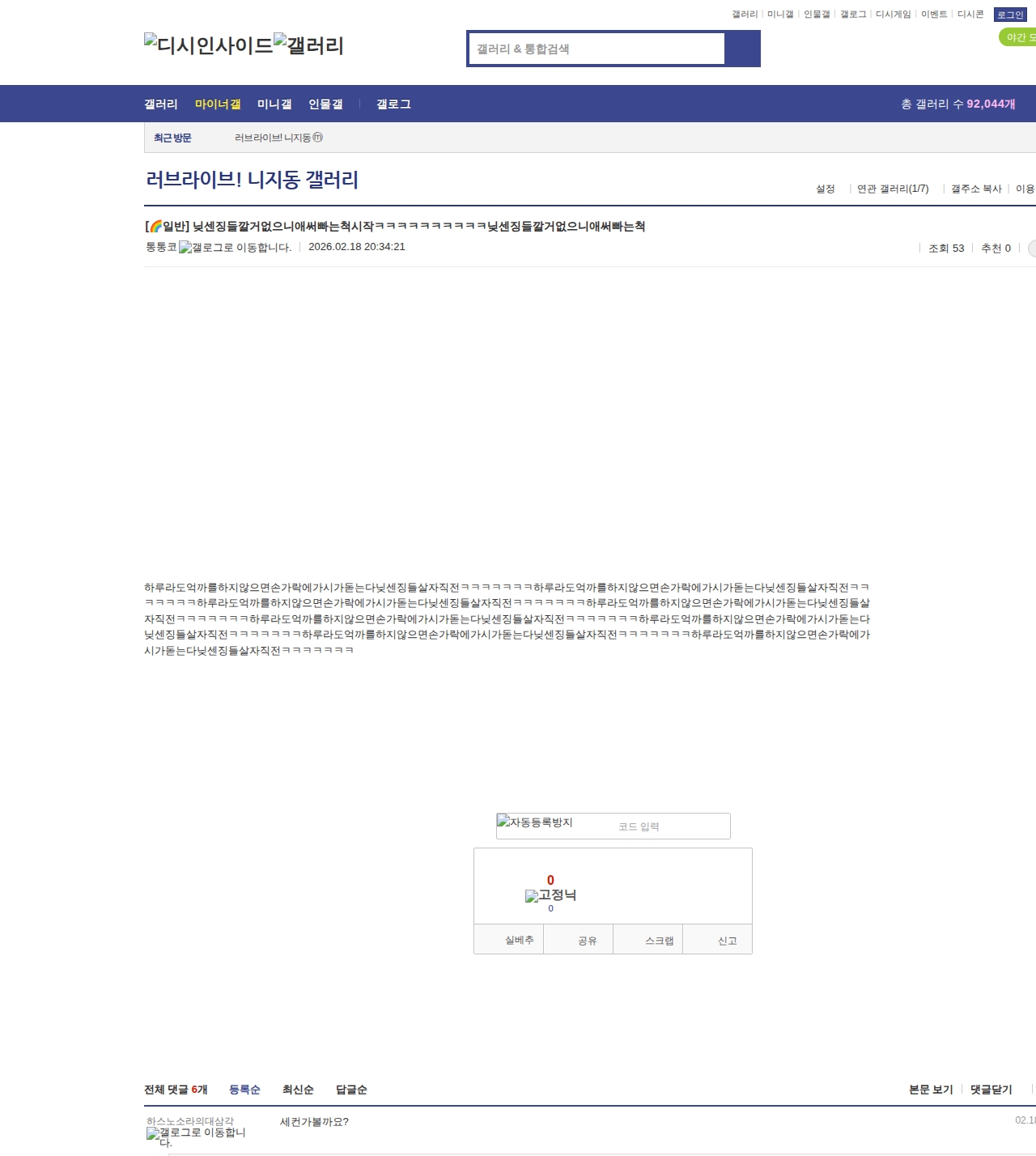Viewport: 1036px width, 1156px height.
Task: Click the 갤러리 logo image beside 디시인사이드
Action: click(308, 45)
